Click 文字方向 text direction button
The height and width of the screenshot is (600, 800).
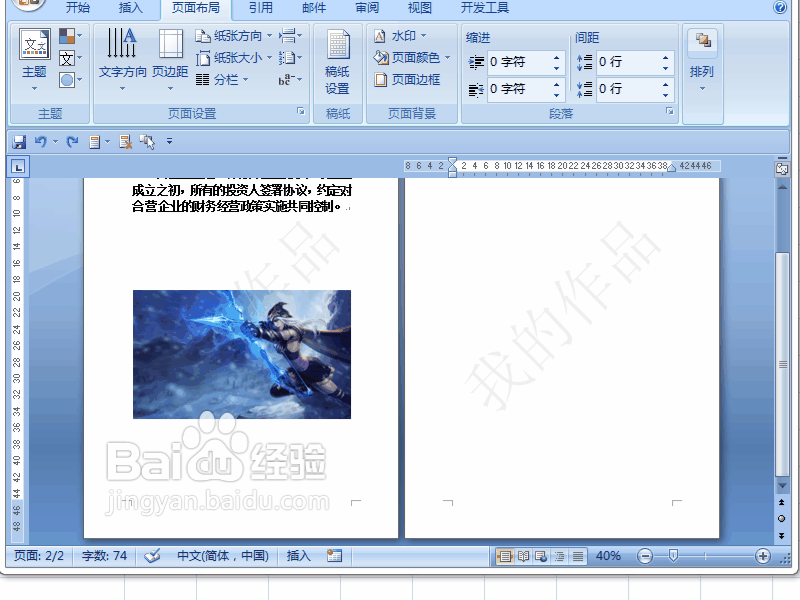tap(122, 60)
